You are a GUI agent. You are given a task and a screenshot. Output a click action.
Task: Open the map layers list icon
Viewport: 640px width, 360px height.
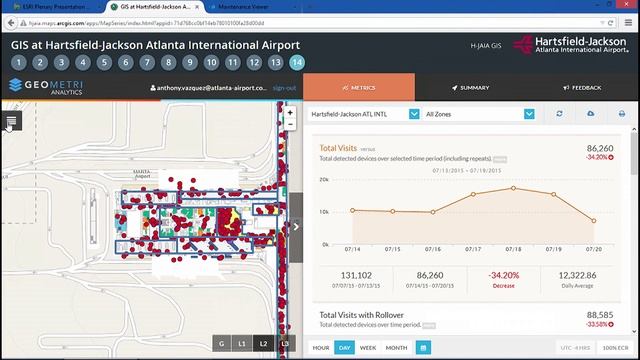[11, 121]
